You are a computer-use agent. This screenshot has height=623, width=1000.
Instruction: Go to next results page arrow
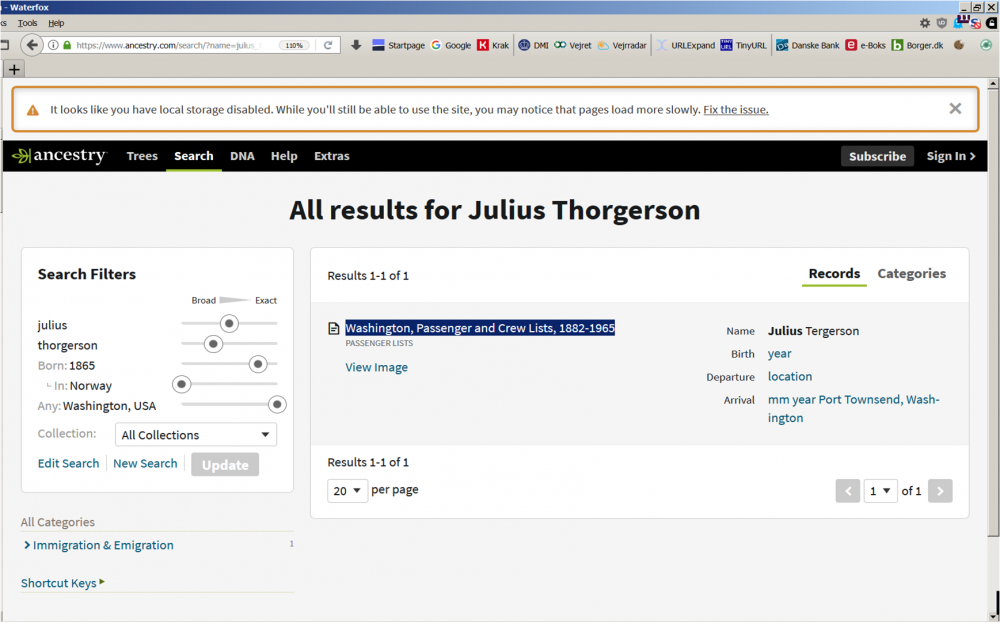coord(939,491)
